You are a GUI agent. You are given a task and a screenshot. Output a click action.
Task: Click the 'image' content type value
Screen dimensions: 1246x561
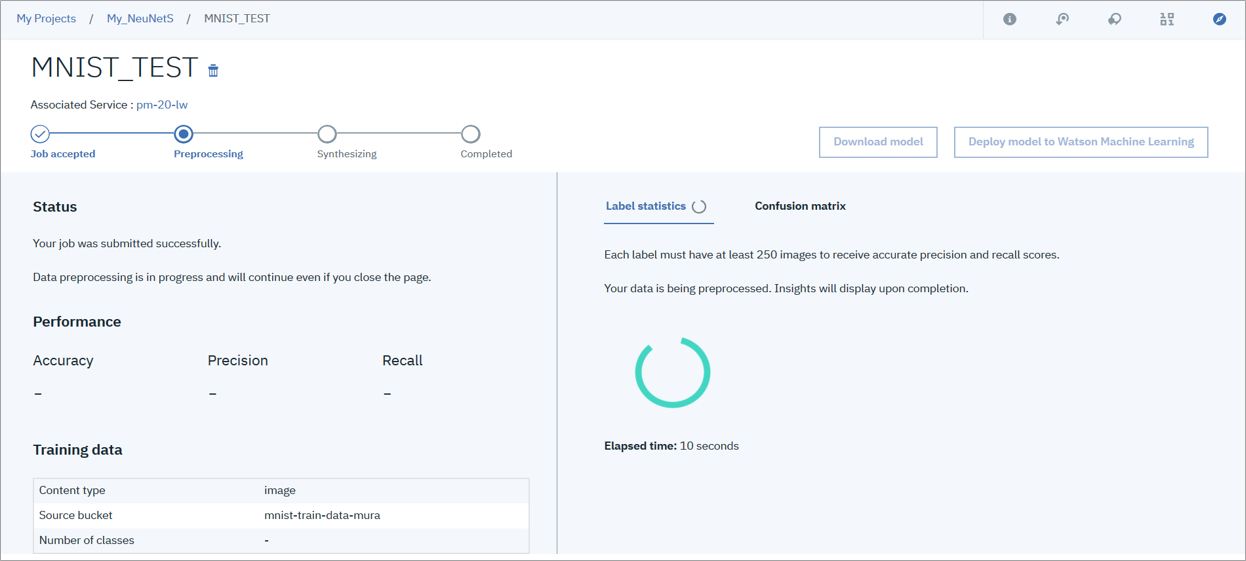tap(280, 491)
